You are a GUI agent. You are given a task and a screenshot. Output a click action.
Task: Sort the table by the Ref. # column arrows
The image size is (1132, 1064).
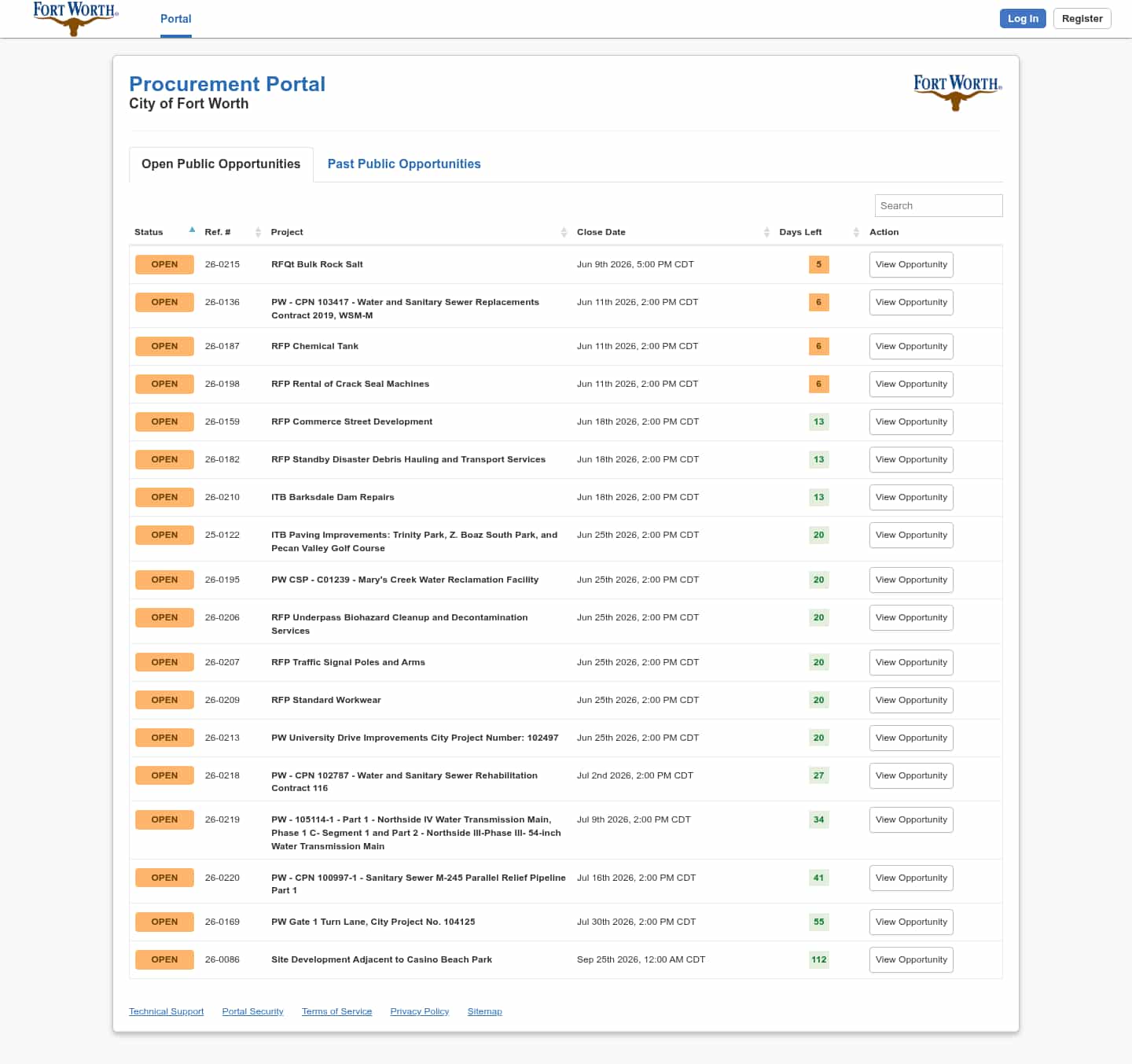coord(258,232)
